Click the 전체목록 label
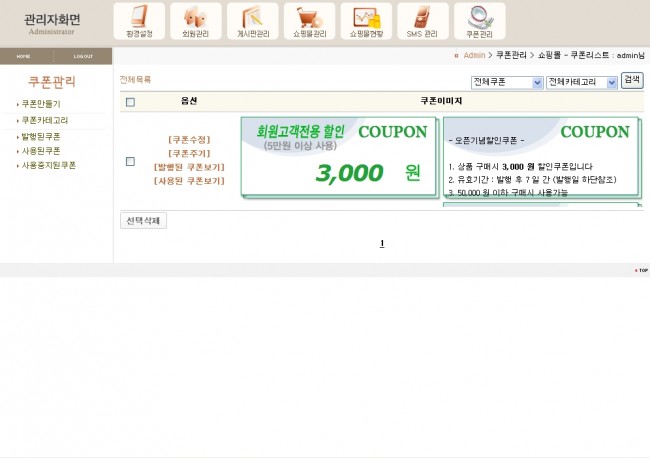Screen dimensions: 650x458 coord(135,80)
